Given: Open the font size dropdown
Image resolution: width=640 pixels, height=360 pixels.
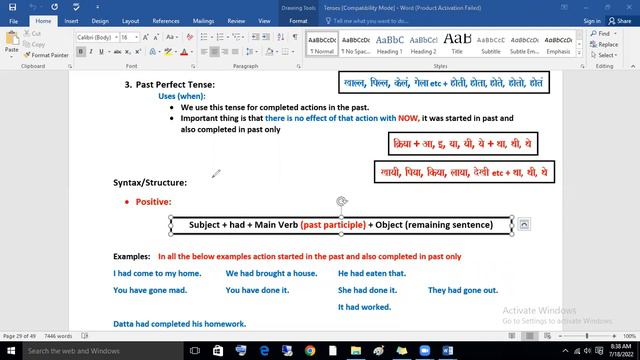Looking at the screenshot, I should (136, 37).
